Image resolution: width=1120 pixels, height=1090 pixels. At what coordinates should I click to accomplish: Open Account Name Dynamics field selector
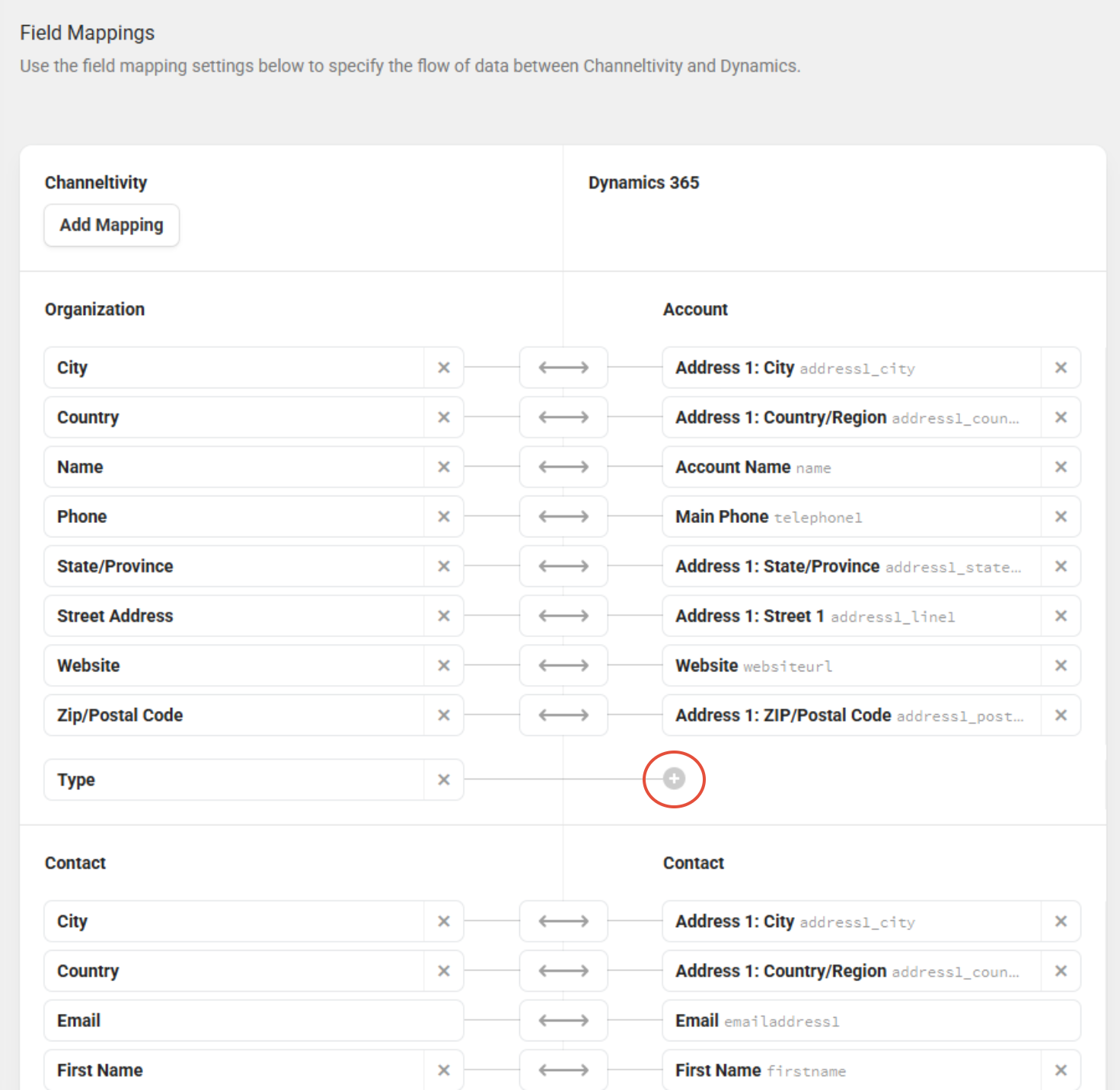point(852,467)
